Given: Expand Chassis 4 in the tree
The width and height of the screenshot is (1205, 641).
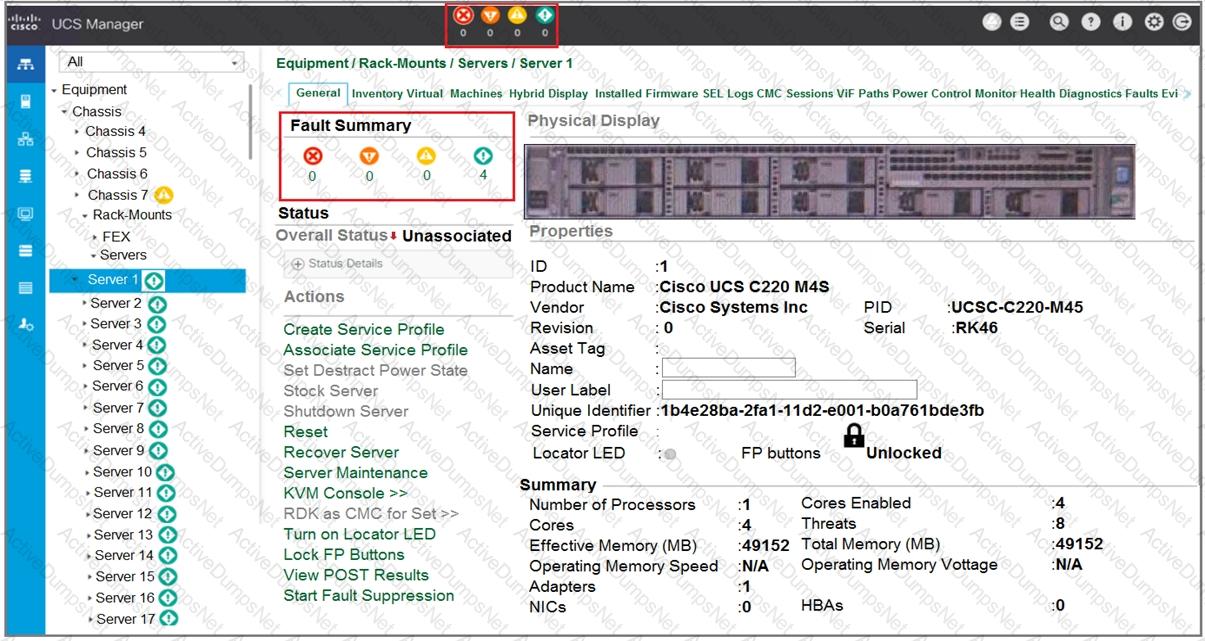Looking at the screenshot, I should 78,132.
